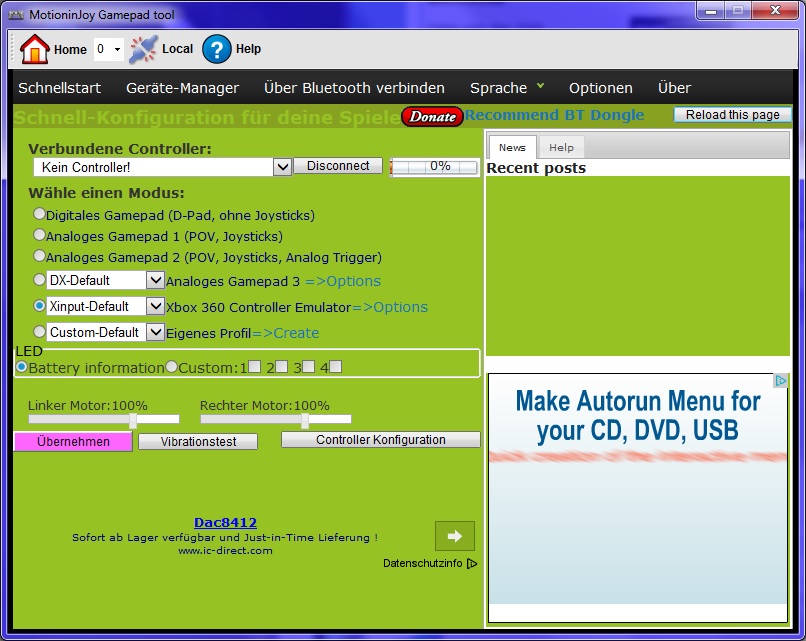Viewport: 806px width, 641px height.
Task: Click the ad arrow button
Action: click(x=454, y=536)
